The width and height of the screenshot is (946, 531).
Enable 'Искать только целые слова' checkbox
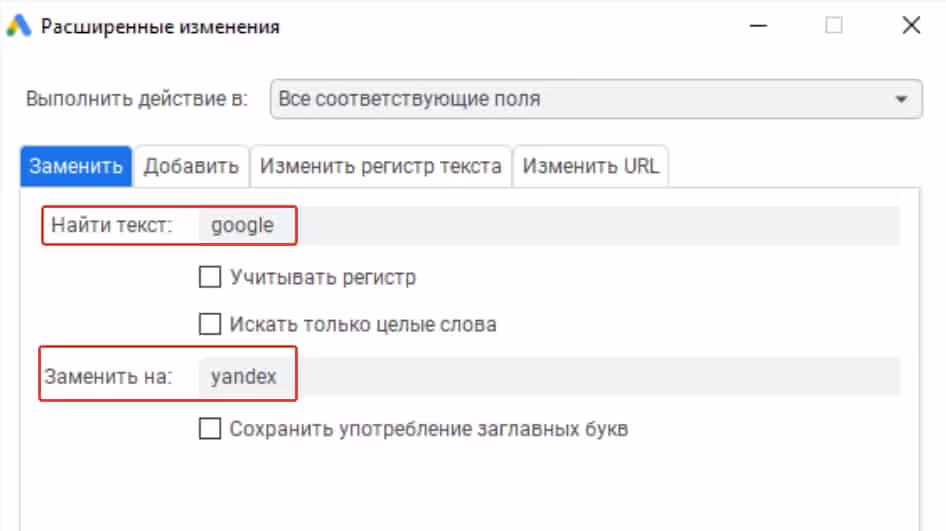(210, 324)
